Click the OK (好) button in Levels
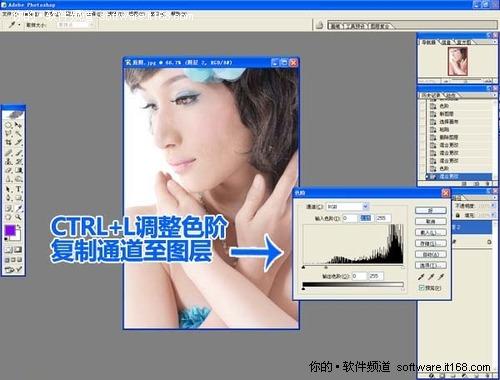 coord(431,210)
